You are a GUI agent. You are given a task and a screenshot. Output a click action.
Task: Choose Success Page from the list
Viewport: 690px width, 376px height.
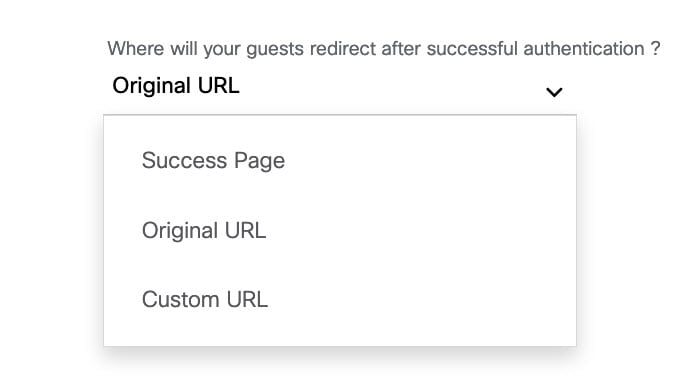click(340, 160)
